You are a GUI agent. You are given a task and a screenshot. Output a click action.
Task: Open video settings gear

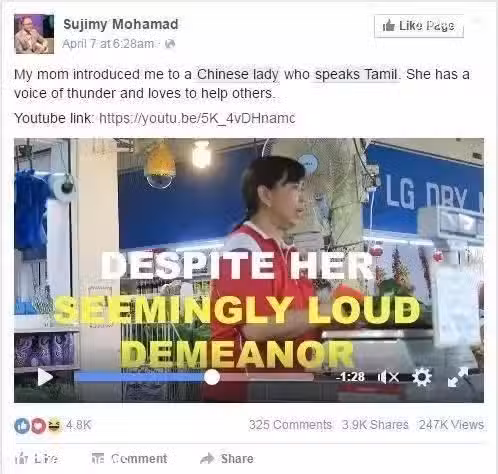422,377
